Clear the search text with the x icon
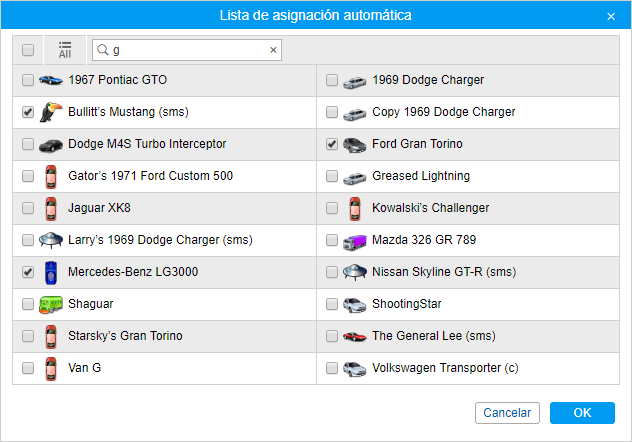Viewport: 632px width, 442px height. [x=273, y=50]
